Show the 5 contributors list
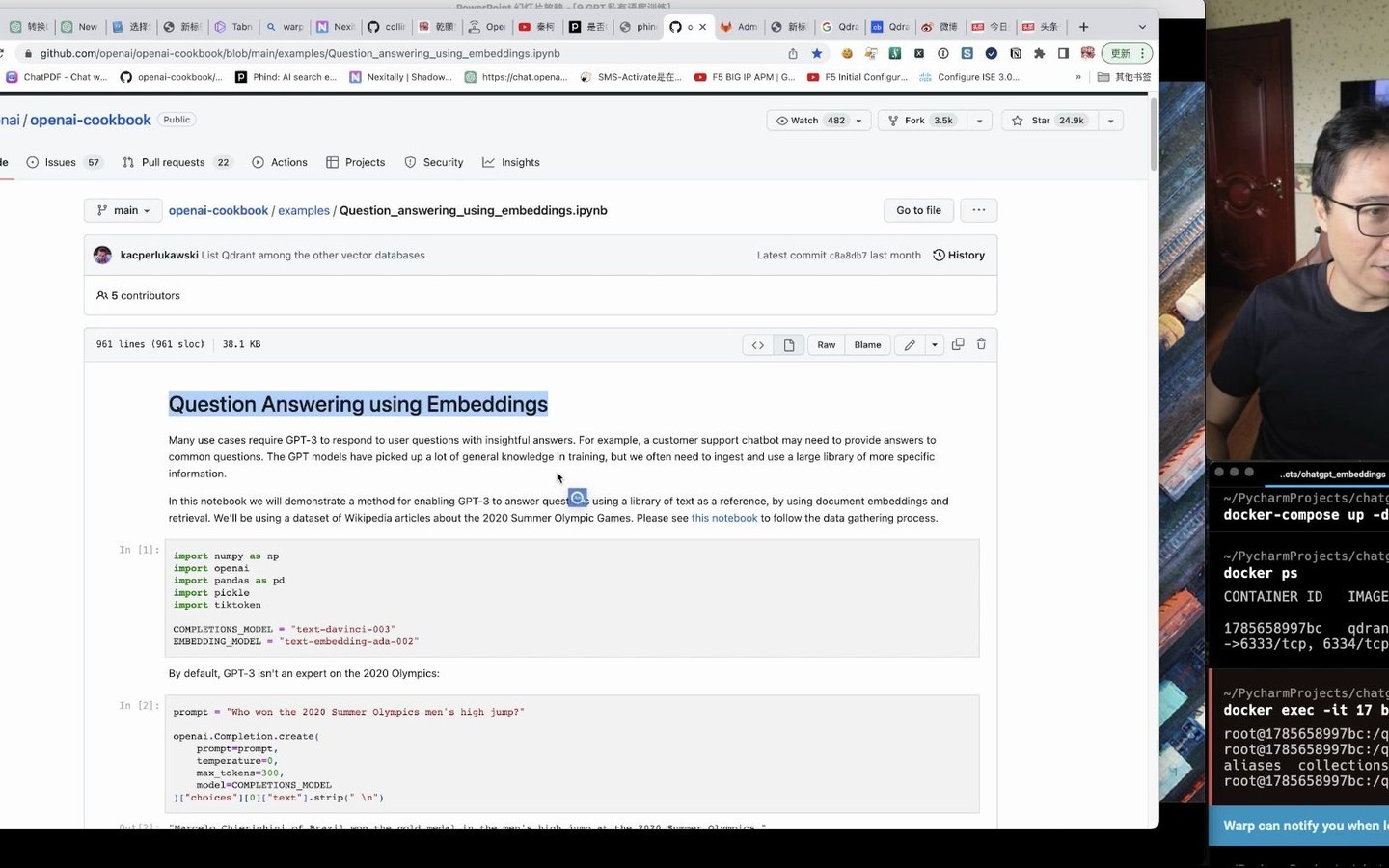 pos(138,296)
